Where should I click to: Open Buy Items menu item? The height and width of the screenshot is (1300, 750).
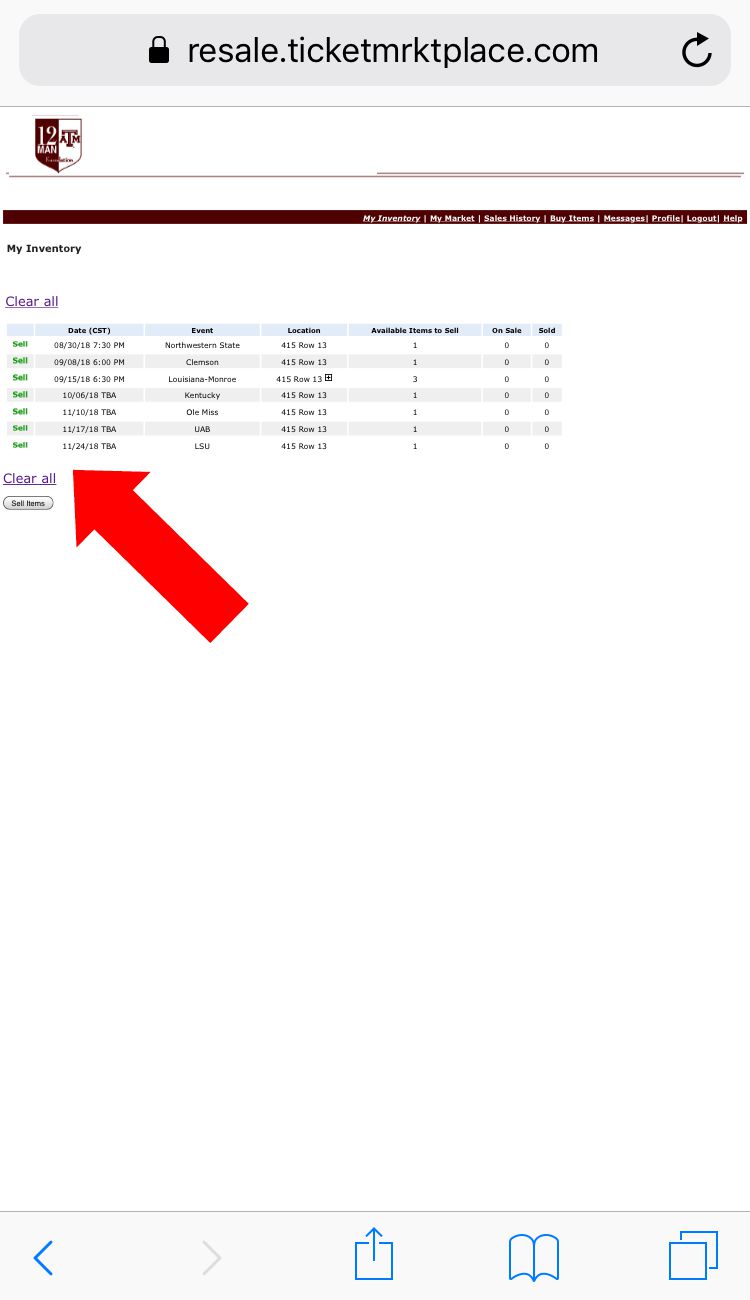point(572,218)
